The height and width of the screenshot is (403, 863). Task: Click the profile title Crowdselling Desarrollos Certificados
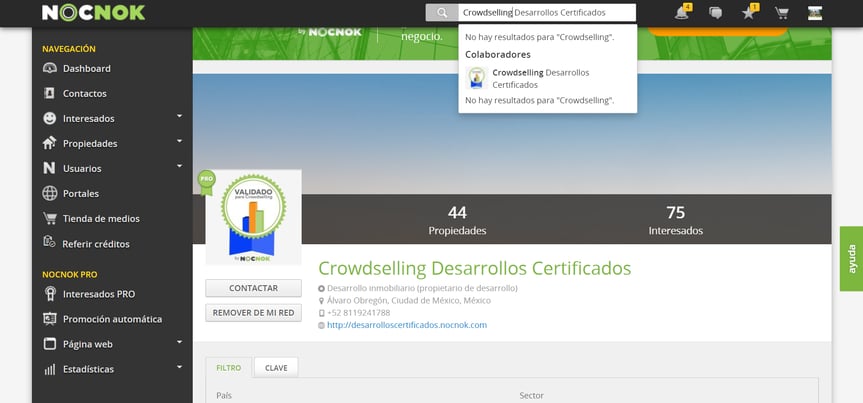[474, 268]
